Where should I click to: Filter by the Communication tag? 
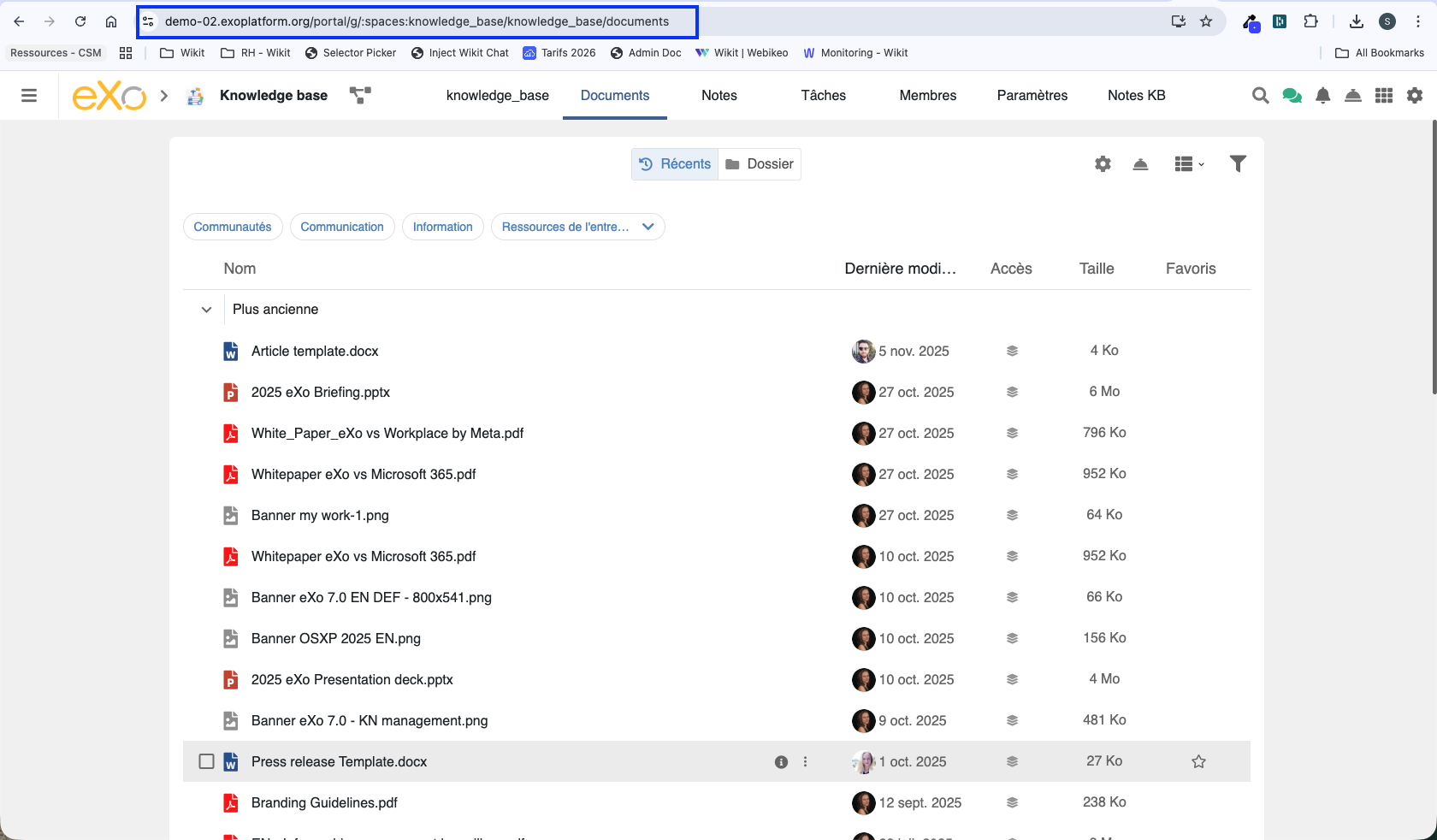point(342,227)
